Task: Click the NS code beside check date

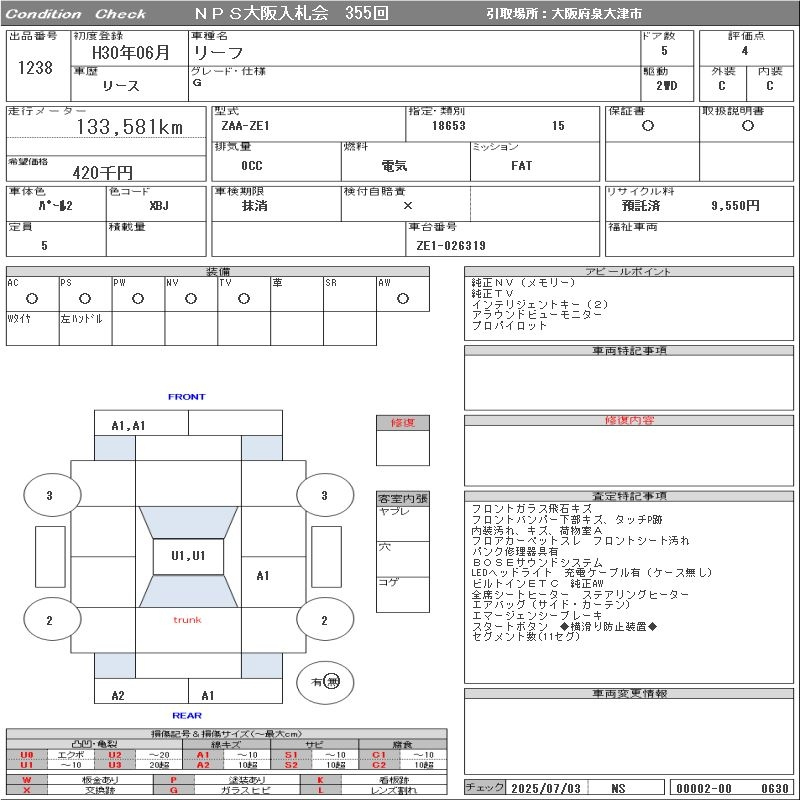Action: (x=618, y=788)
